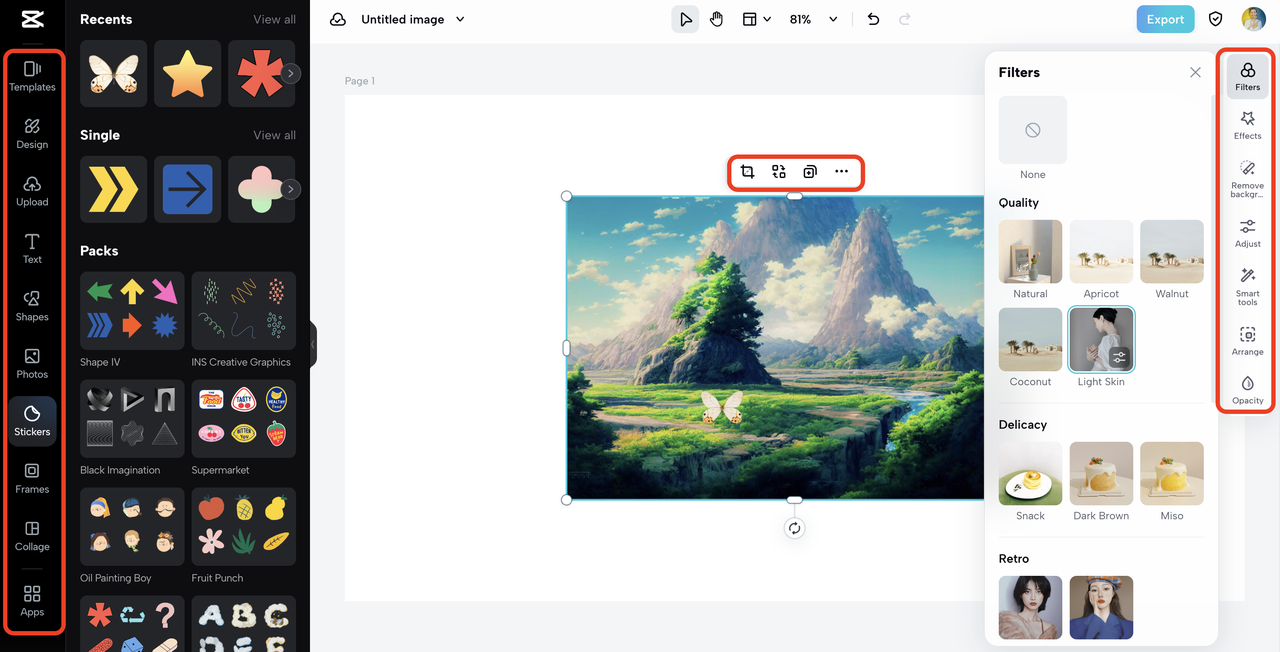
Task: Select the None filter
Action: tap(1033, 130)
